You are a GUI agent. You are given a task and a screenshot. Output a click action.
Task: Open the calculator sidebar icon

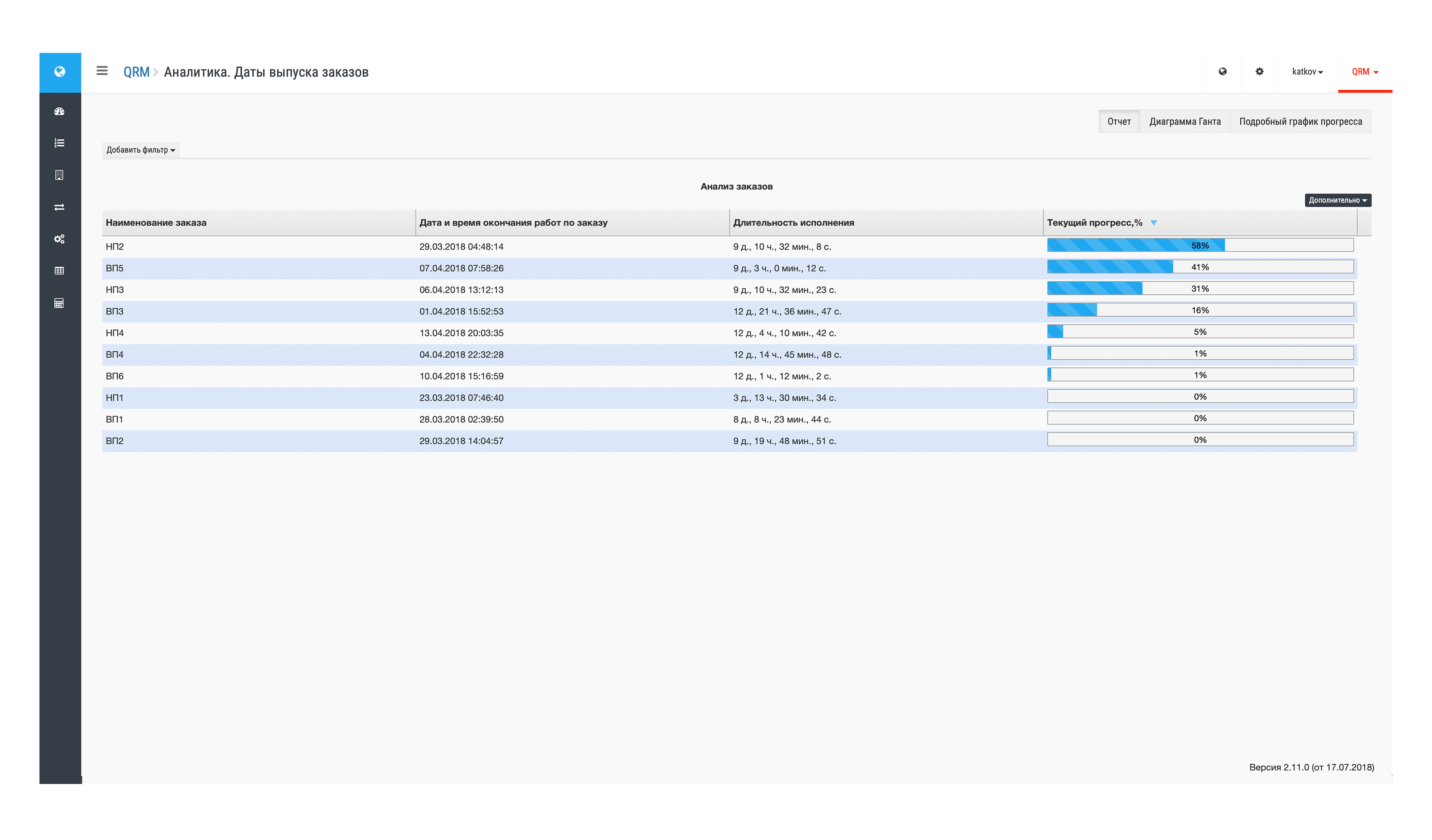(x=59, y=303)
